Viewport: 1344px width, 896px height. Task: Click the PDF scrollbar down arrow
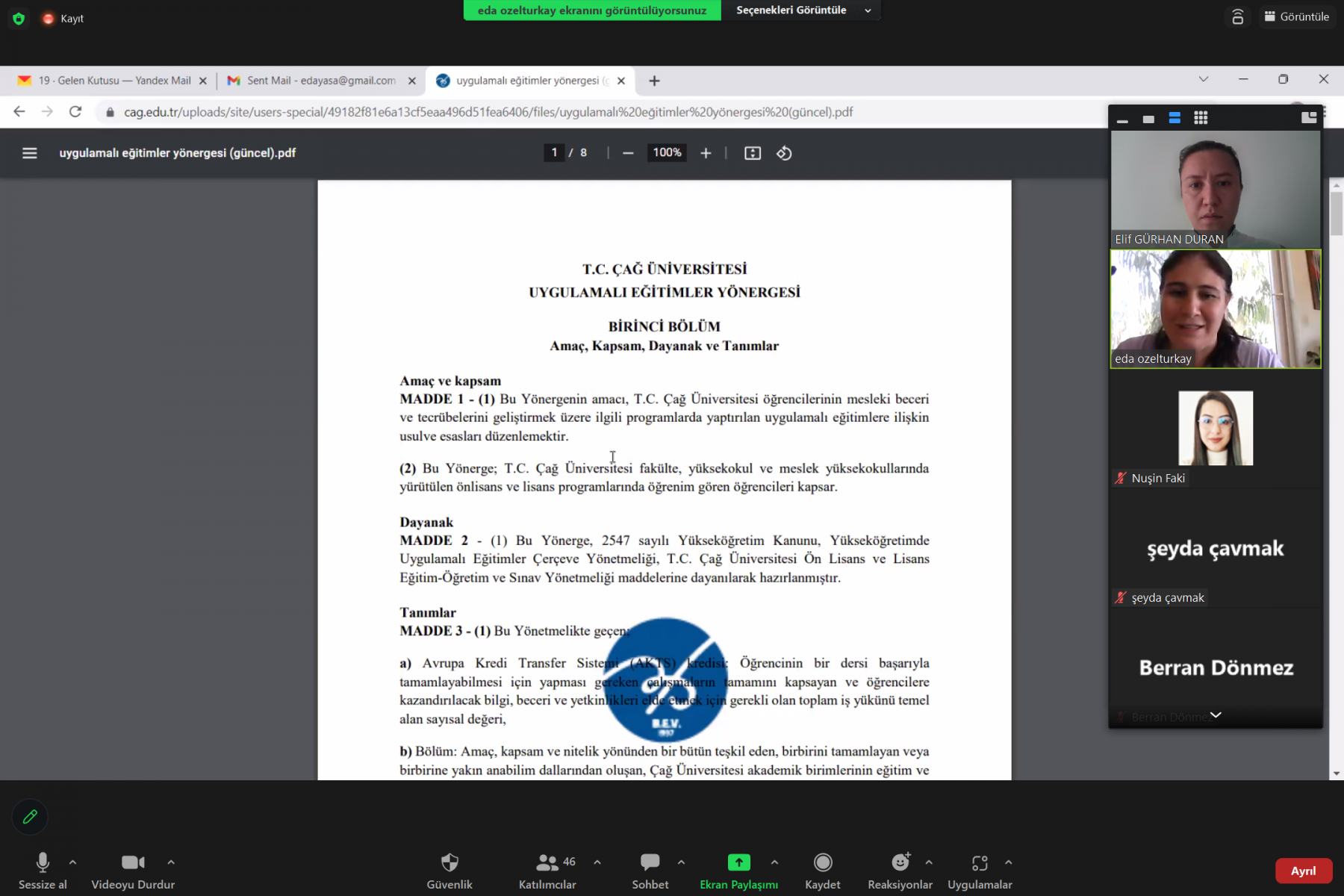point(1337,774)
